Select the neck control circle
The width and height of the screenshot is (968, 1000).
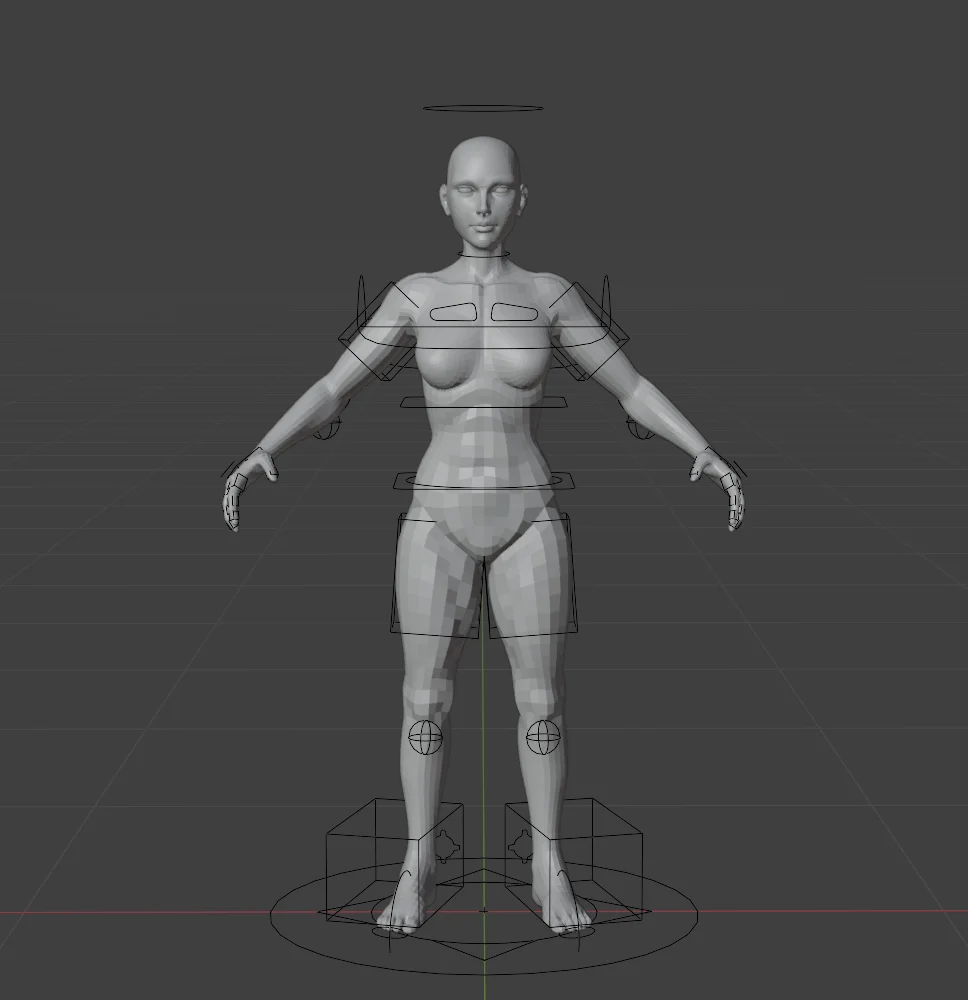click(x=483, y=258)
